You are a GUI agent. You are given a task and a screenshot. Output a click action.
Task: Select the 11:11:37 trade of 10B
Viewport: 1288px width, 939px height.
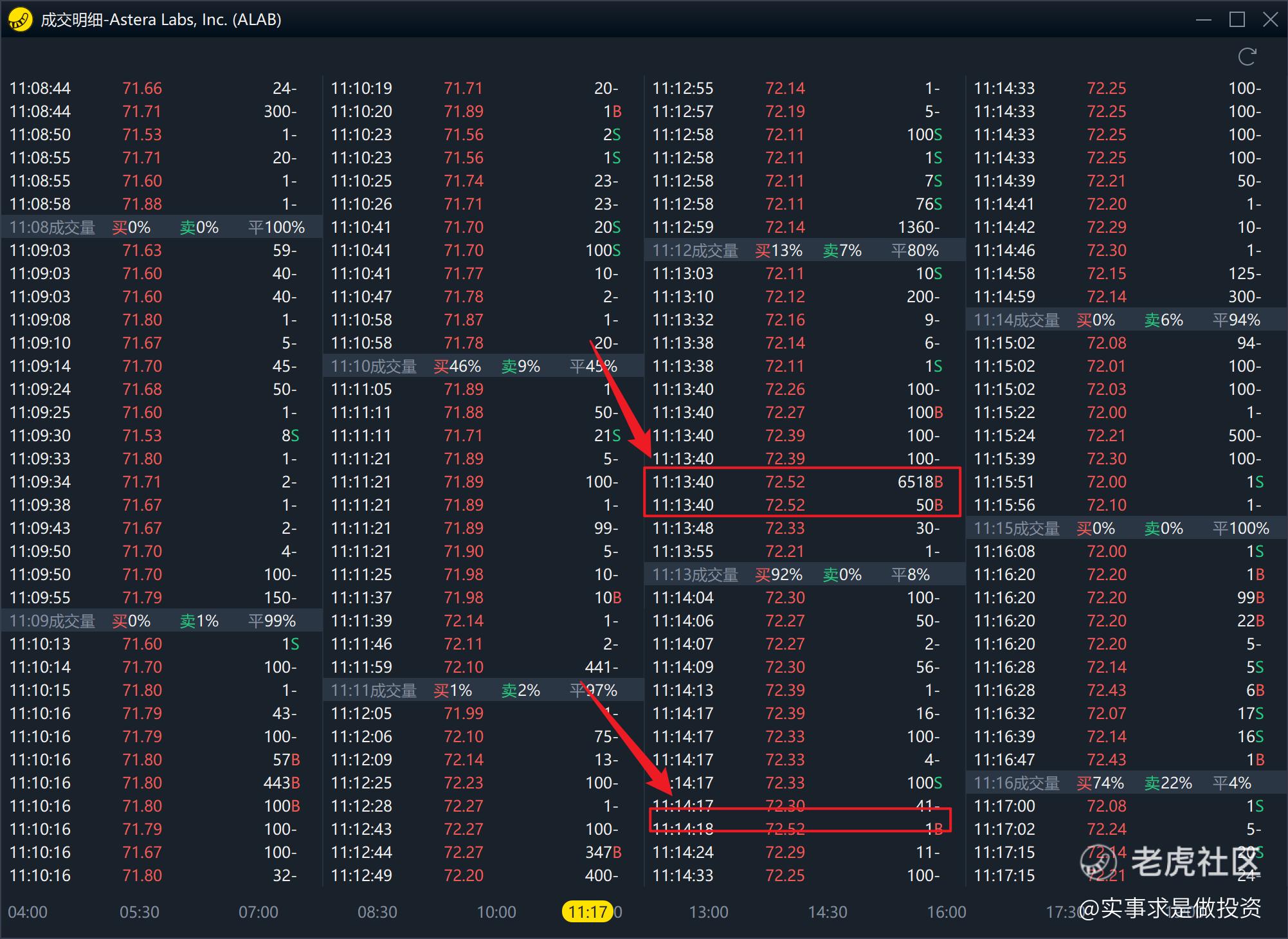(483, 597)
